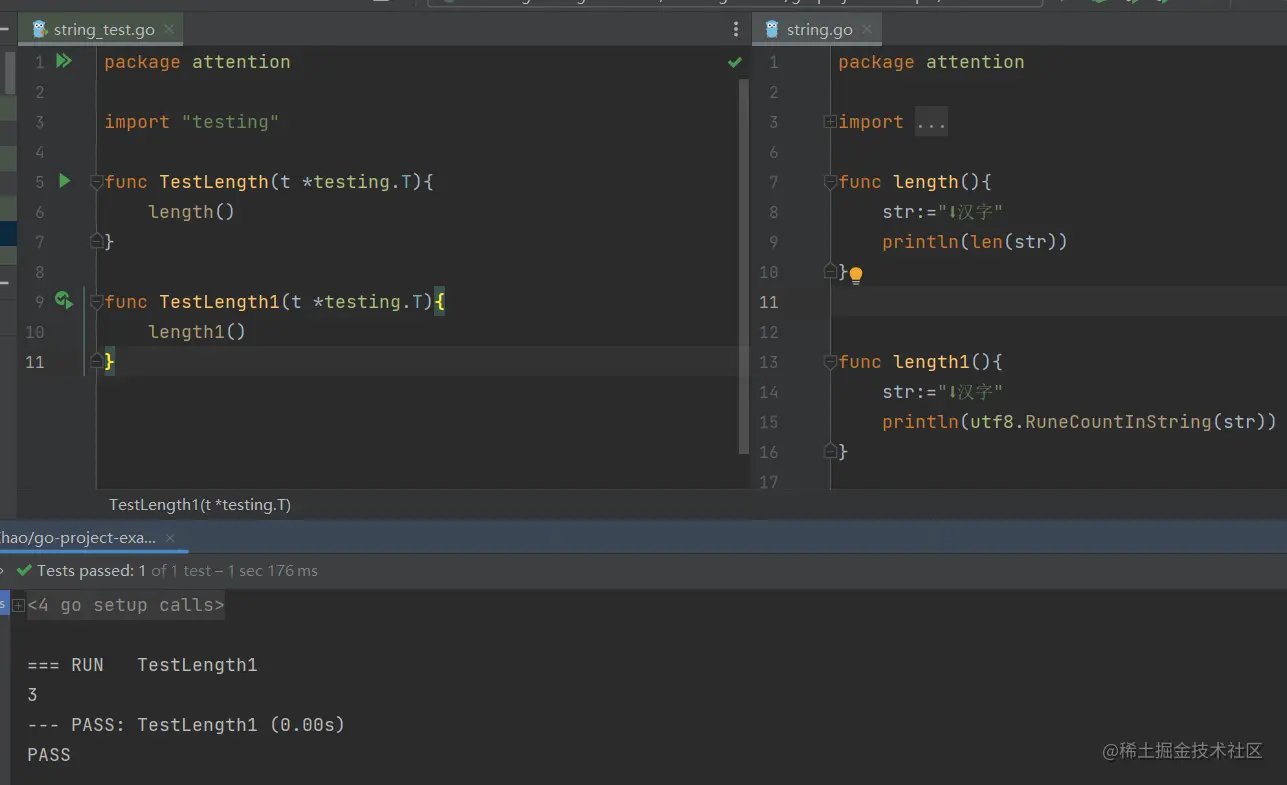Click the Go gopher icon on string.go tab
The width and height of the screenshot is (1287, 785).
point(772,29)
